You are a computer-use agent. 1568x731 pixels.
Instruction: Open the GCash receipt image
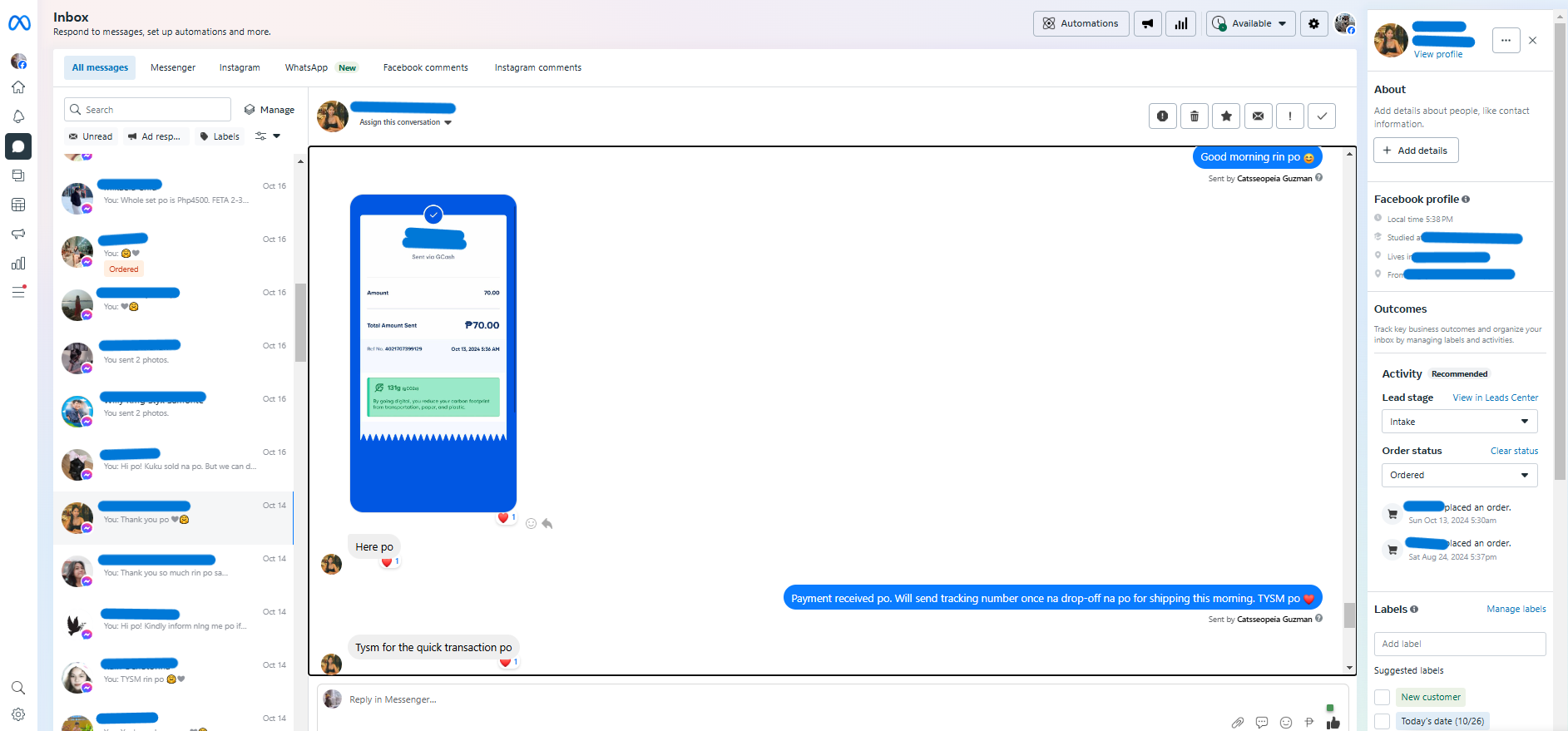click(x=433, y=353)
